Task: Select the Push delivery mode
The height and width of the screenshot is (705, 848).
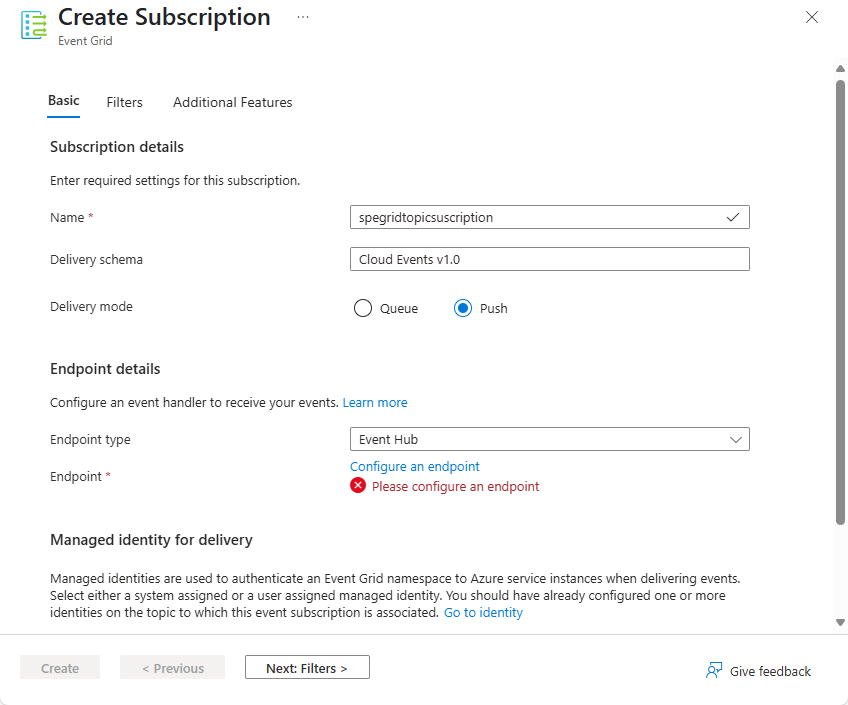Action: tap(463, 308)
